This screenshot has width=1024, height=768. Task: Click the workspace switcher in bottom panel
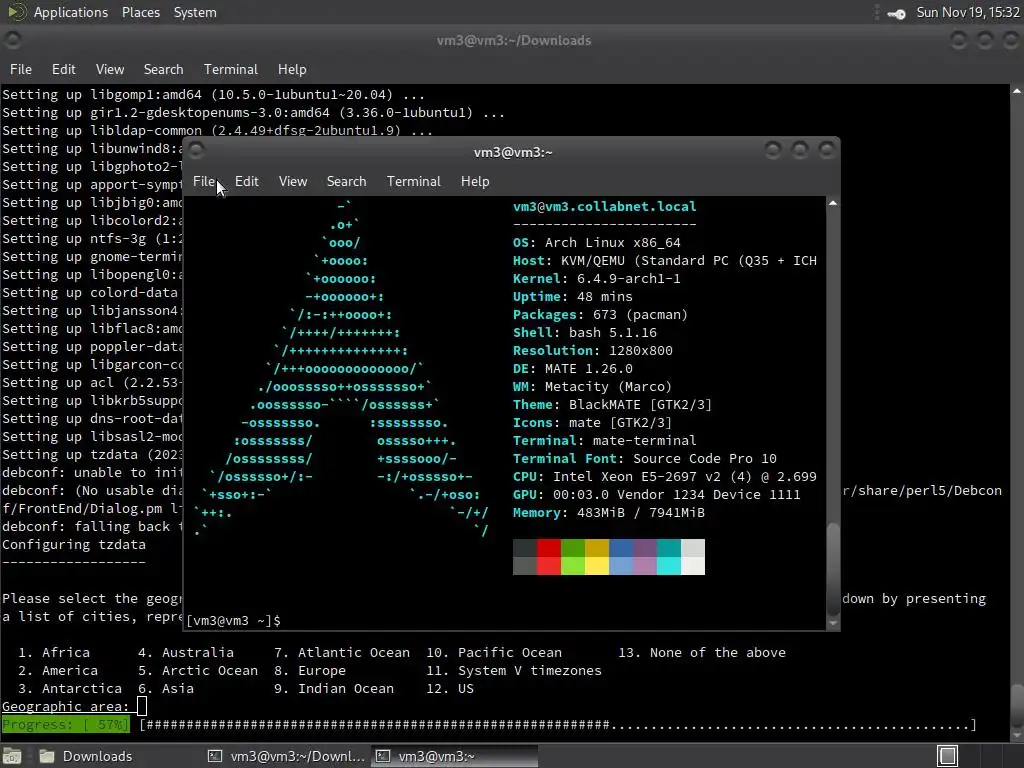pos(948,756)
